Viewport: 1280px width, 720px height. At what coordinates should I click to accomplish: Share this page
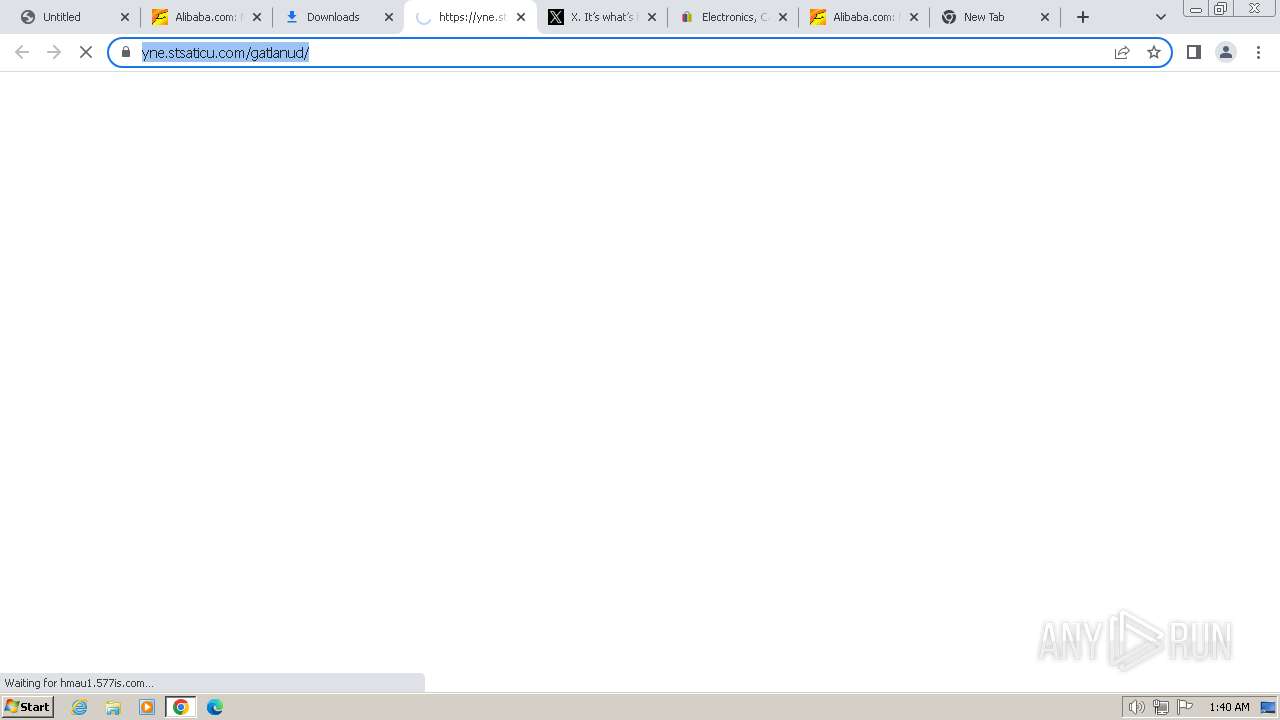[x=1122, y=52]
